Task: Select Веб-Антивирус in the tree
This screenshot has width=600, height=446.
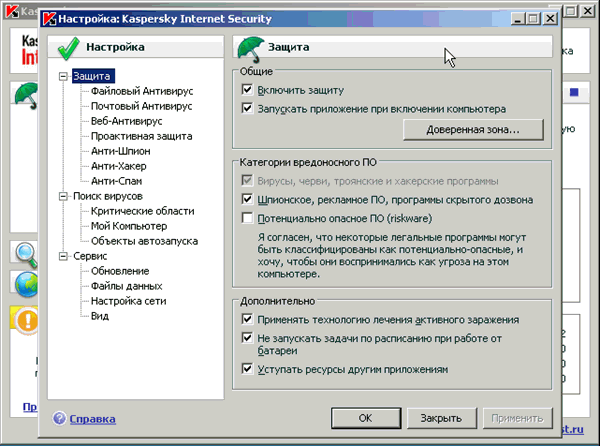Action: tap(126, 121)
